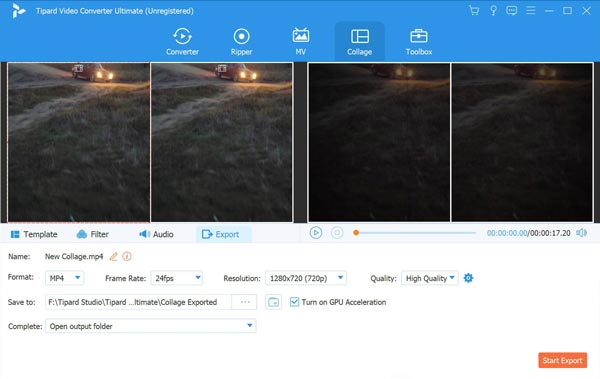Switch to the Filter tab
Image resolution: width=600 pixels, height=379 pixels.
point(93,234)
